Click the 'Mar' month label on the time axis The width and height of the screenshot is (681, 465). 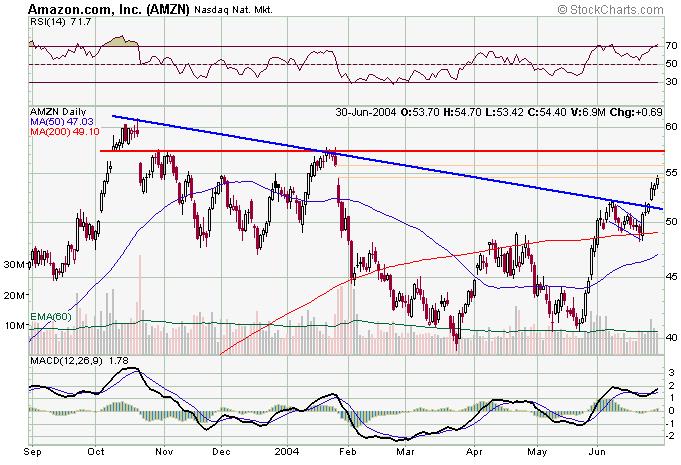click(405, 452)
